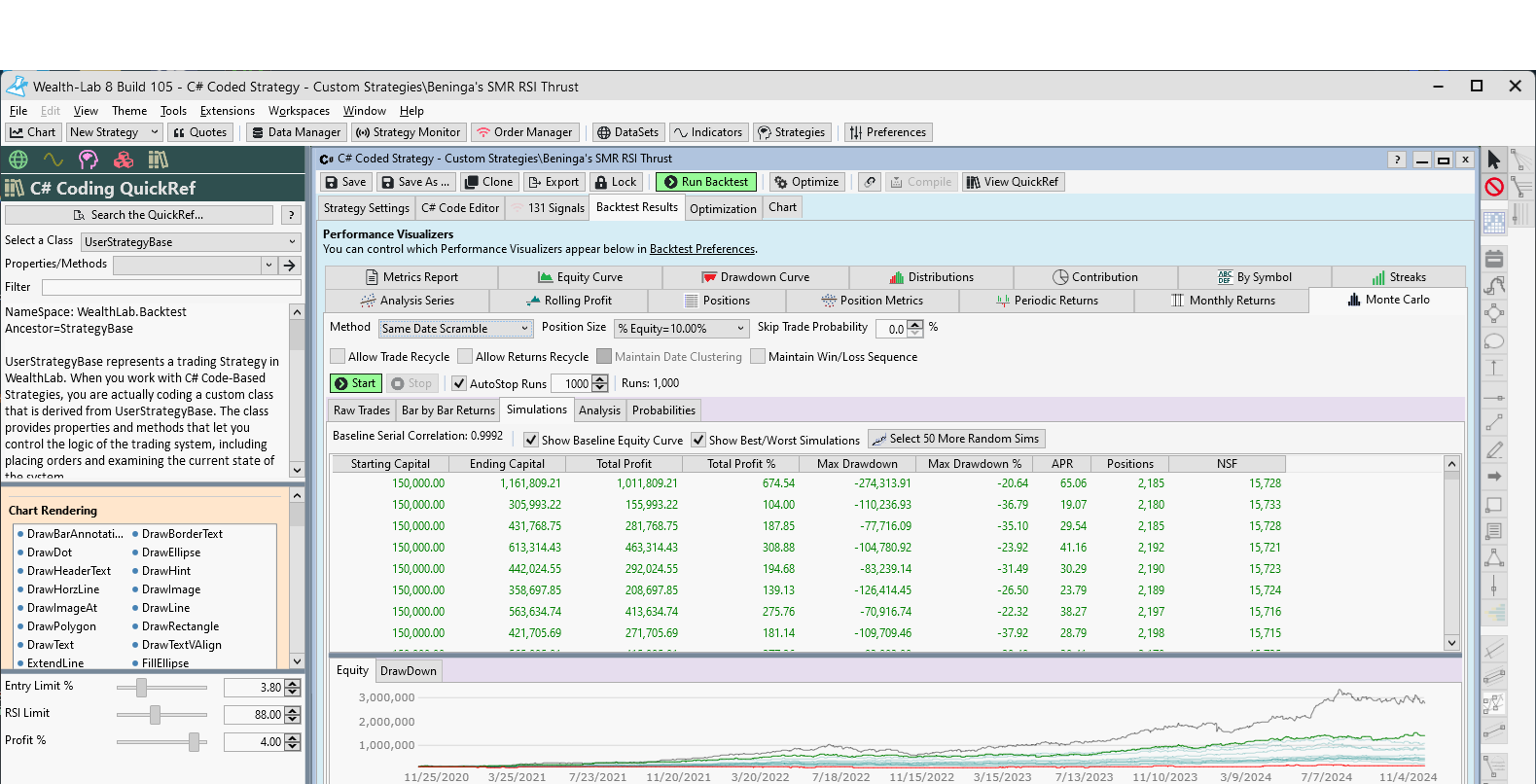This screenshot has width=1536, height=784.
Task: Open the QuickRef books icon in the sidebar strip
Action: click(x=159, y=160)
